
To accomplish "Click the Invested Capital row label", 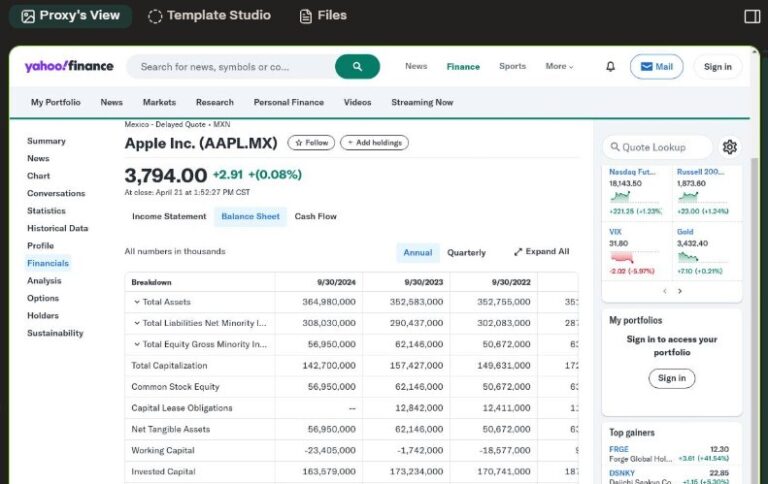I will pyautogui.click(x=163, y=471).
